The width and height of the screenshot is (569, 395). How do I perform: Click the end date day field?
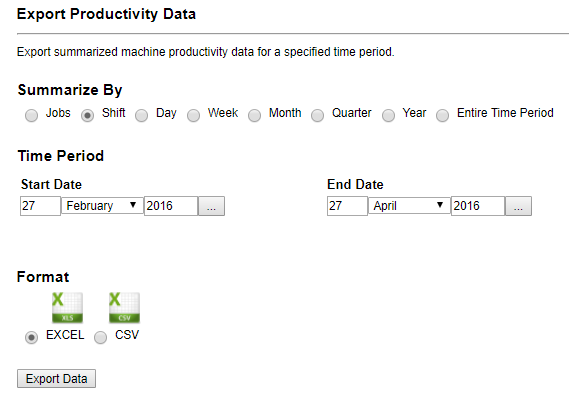(x=347, y=206)
